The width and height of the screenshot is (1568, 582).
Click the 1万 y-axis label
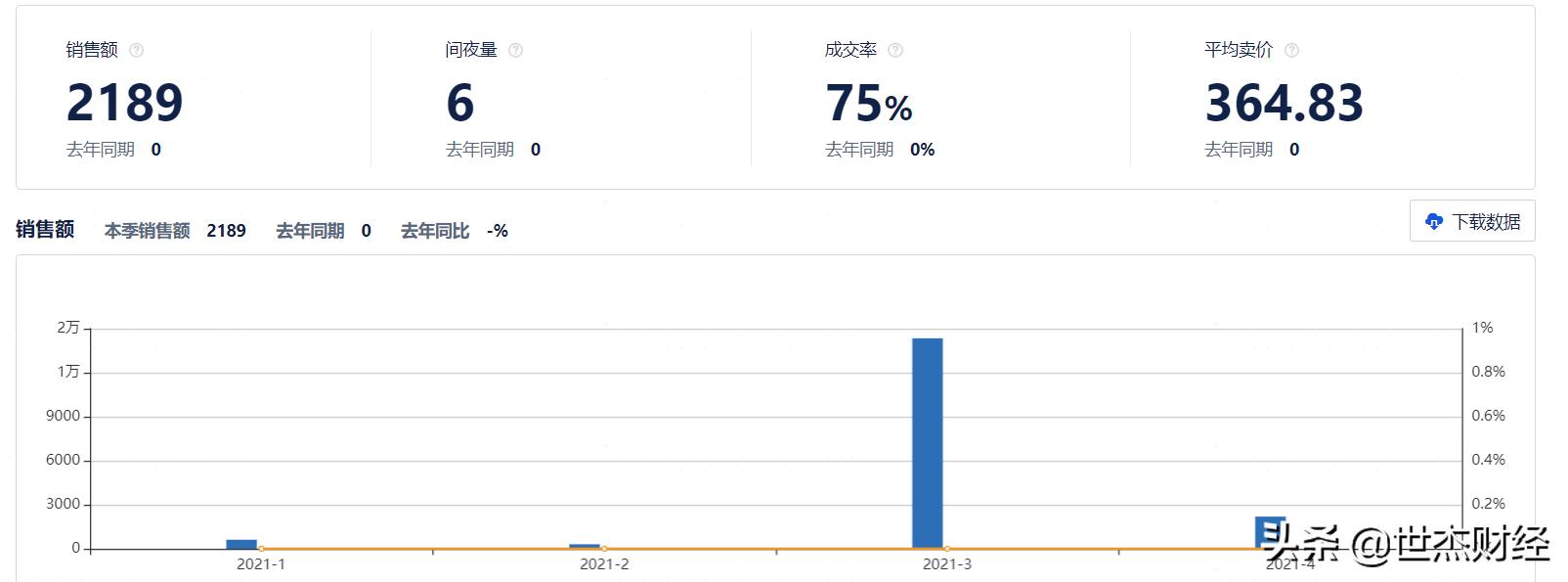[68, 372]
